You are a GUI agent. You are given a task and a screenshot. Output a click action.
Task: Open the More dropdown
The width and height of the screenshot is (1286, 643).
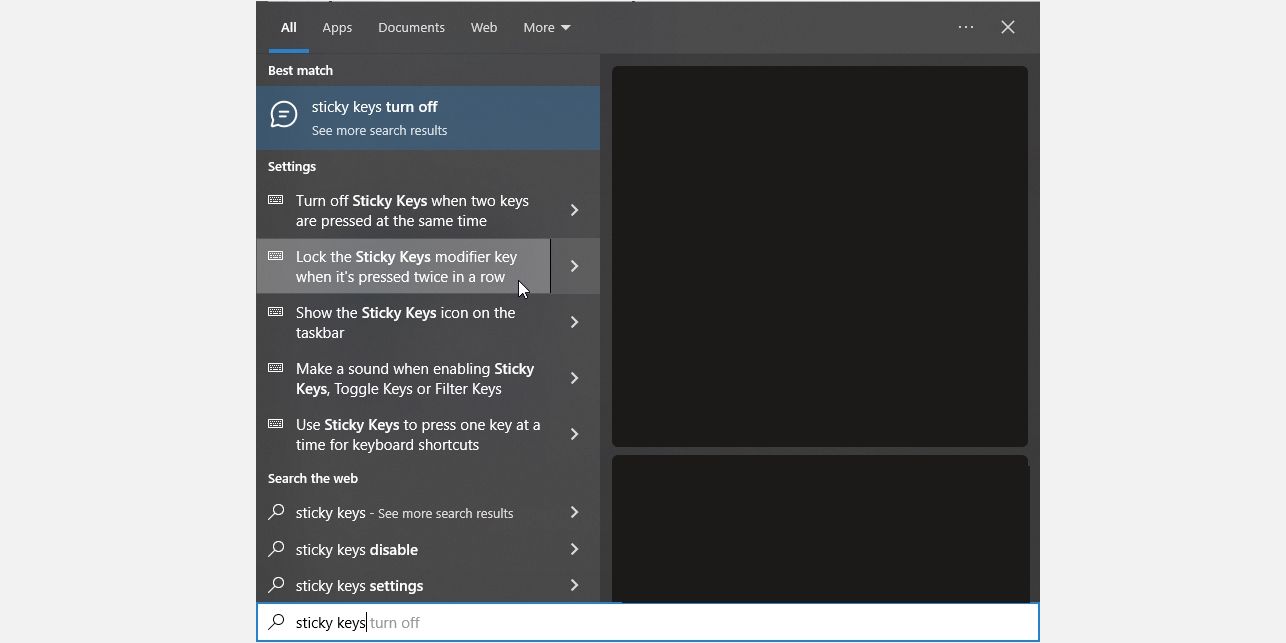(546, 27)
